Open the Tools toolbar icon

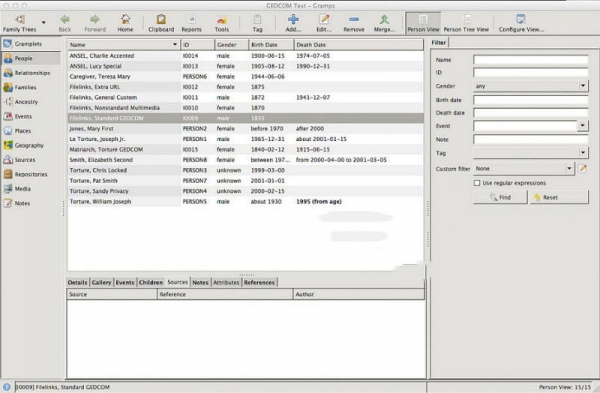tap(222, 23)
